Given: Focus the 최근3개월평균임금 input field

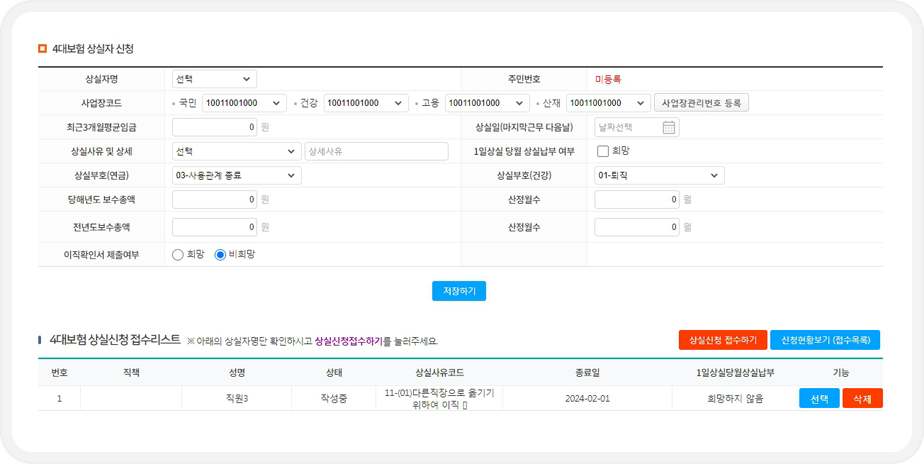Looking at the screenshot, I should (x=214, y=127).
